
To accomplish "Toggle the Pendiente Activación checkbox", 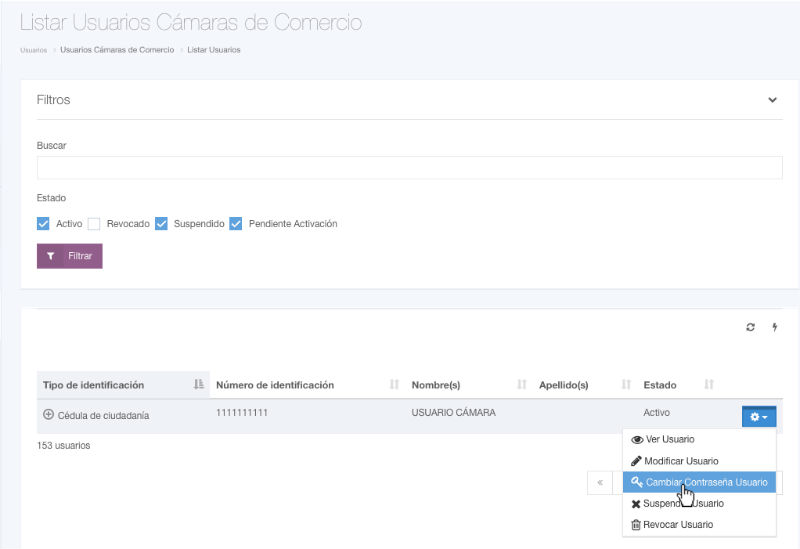I will coord(236,224).
